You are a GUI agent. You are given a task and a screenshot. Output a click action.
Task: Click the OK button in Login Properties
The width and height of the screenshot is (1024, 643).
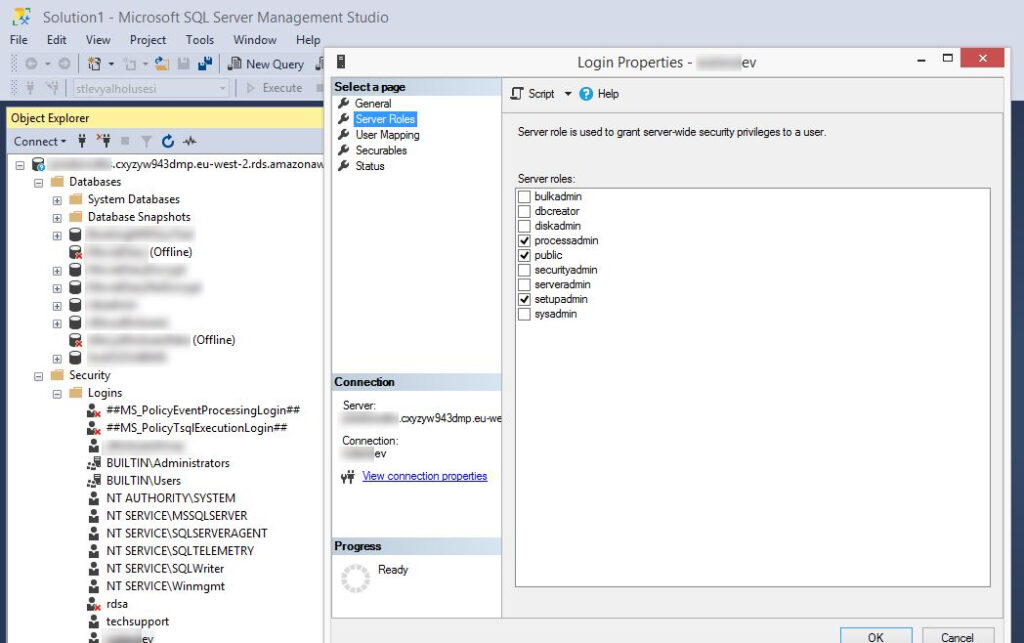(876, 636)
